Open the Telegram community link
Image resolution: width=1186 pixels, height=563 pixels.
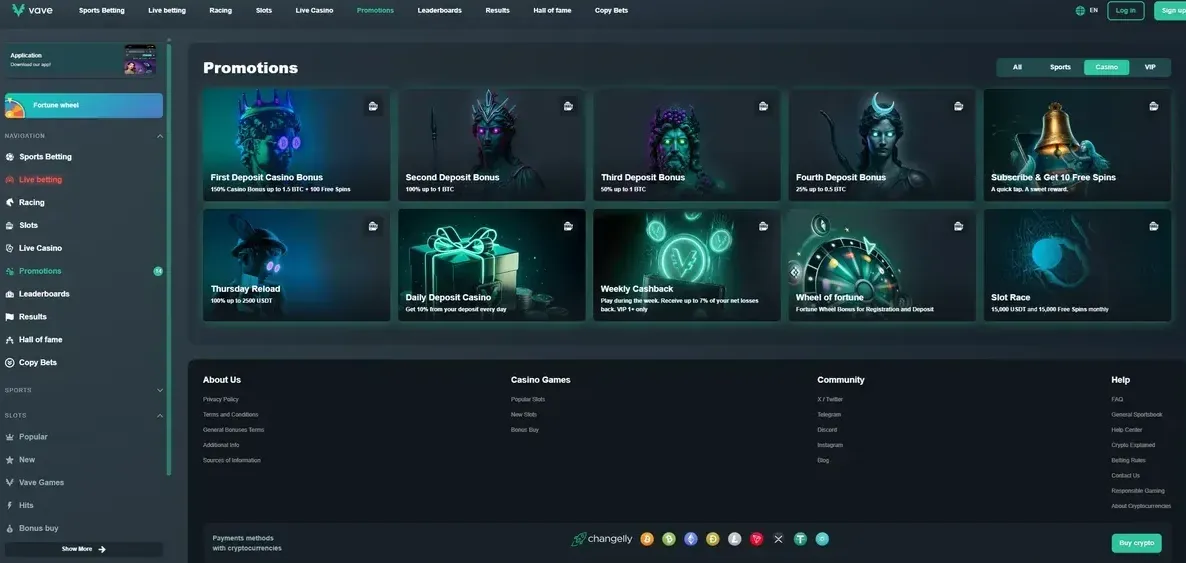(829, 415)
